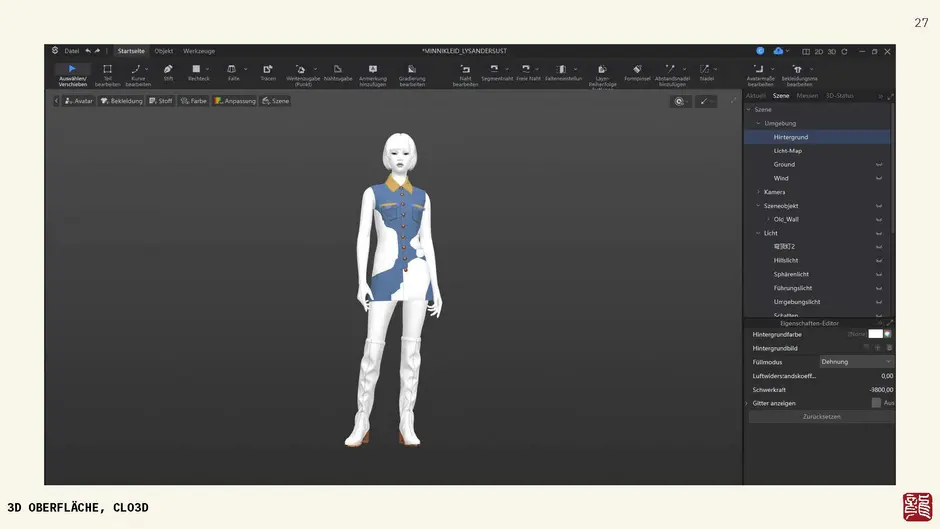Collapse the Umgebung tree node
Screen dimensions: 940x529
(758, 123)
